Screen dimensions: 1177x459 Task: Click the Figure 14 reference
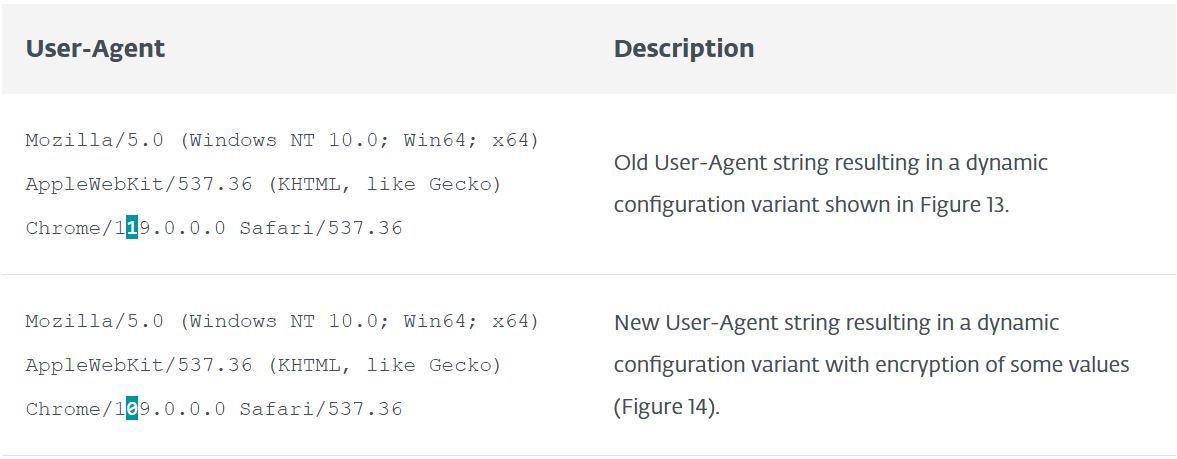(664, 408)
